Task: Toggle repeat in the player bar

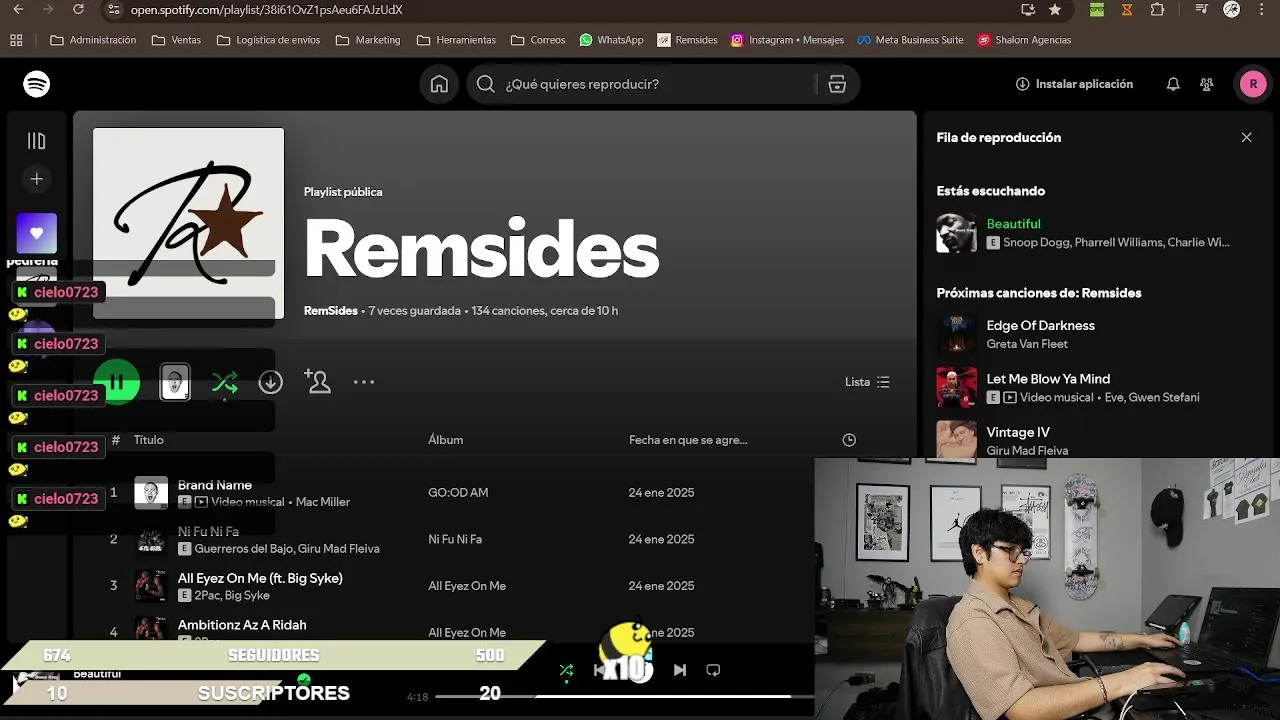Action: point(713,670)
